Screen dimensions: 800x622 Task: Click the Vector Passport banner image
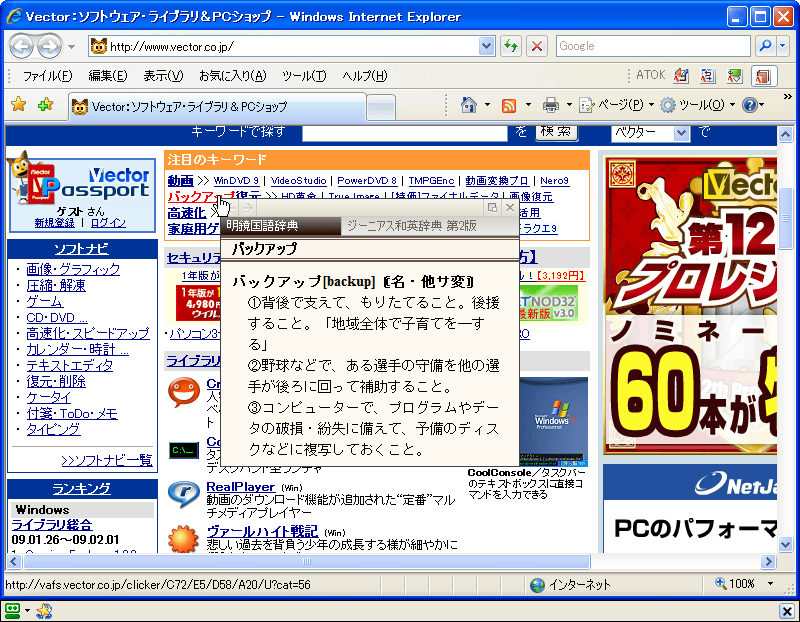82,194
